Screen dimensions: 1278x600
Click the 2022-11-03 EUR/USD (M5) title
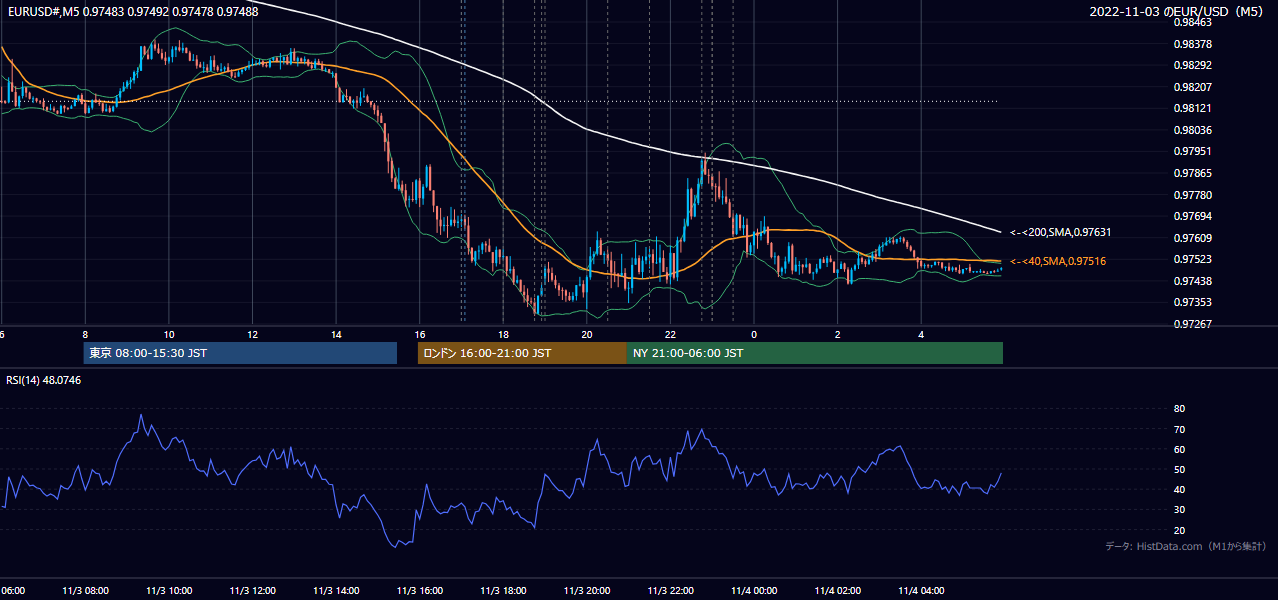(x=1177, y=11)
